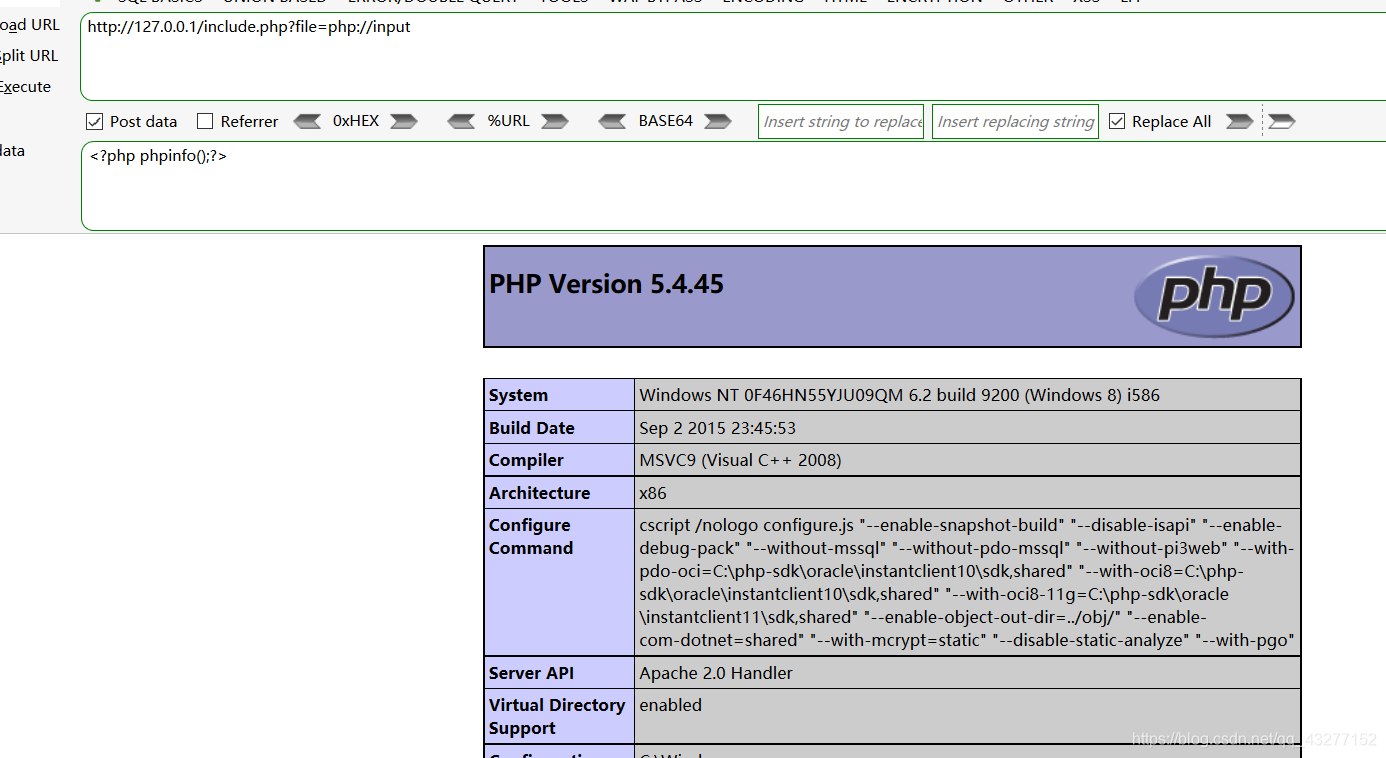
Task: Click the %URL label
Action: coord(508,121)
